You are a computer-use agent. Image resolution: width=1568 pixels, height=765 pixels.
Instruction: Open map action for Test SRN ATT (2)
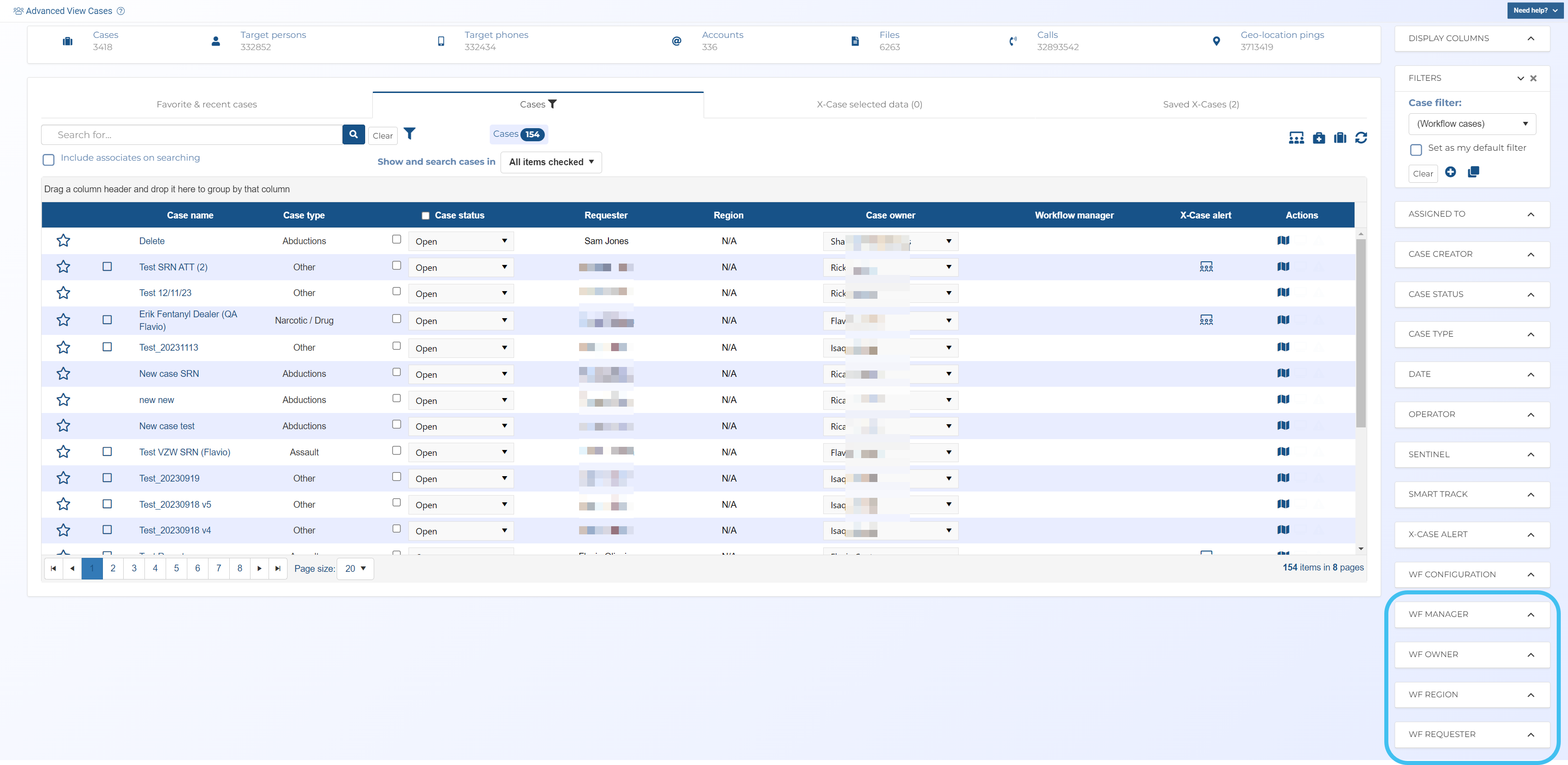point(1283,267)
